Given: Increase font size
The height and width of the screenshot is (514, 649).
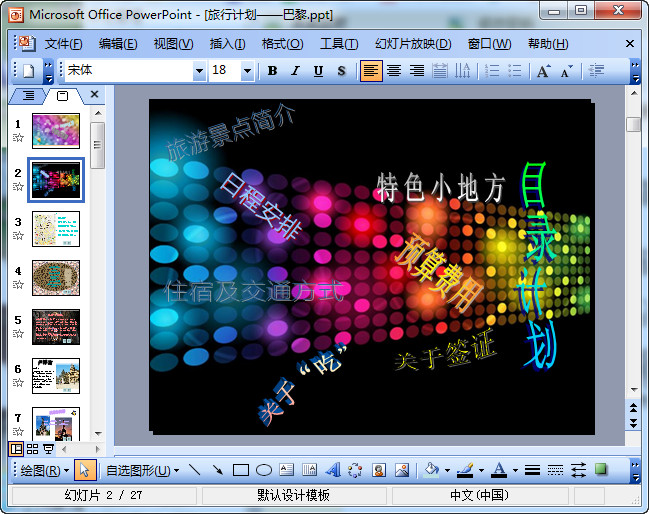Looking at the screenshot, I should click(x=543, y=71).
